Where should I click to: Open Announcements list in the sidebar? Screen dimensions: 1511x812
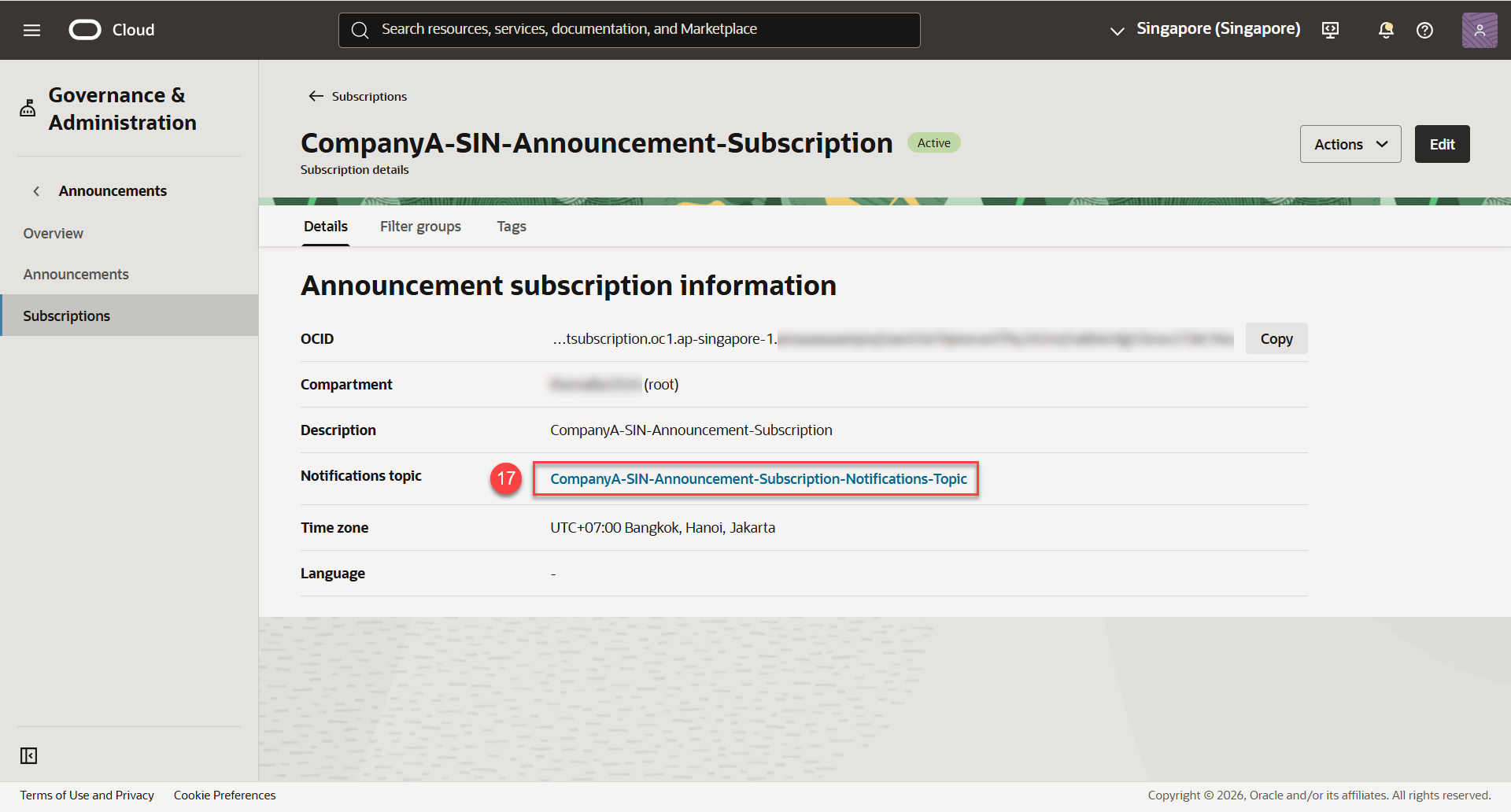coord(76,275)
